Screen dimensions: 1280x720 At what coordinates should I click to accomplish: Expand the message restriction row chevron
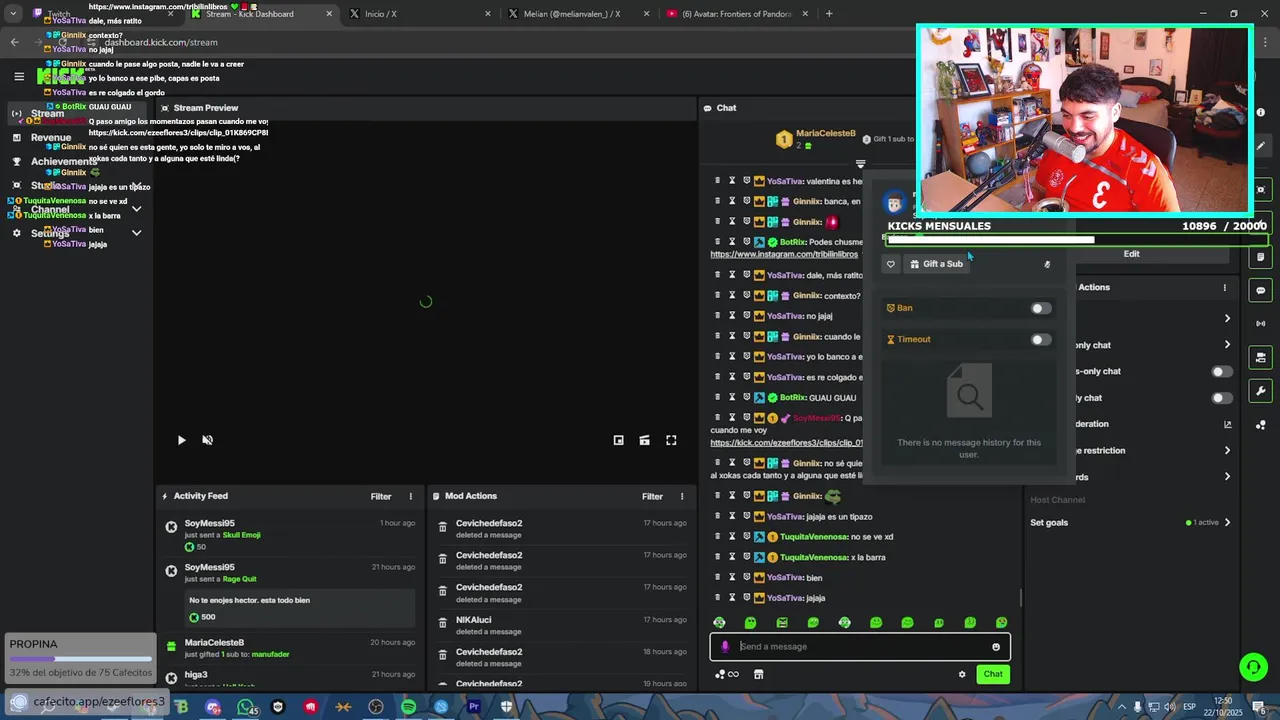coord(1228,450)
